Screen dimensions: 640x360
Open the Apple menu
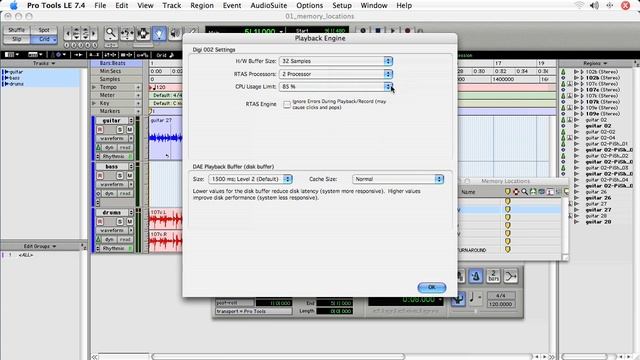click(13, 5)
